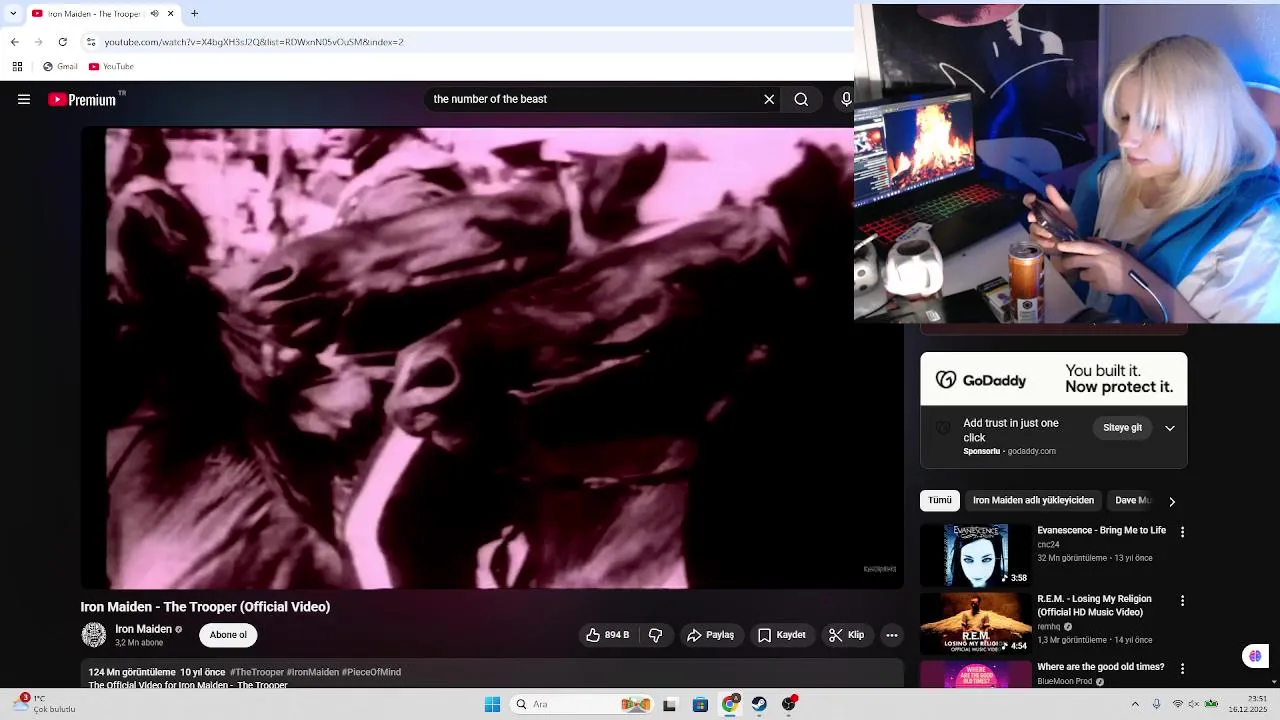Run search with magnifier button

(801, 99)
